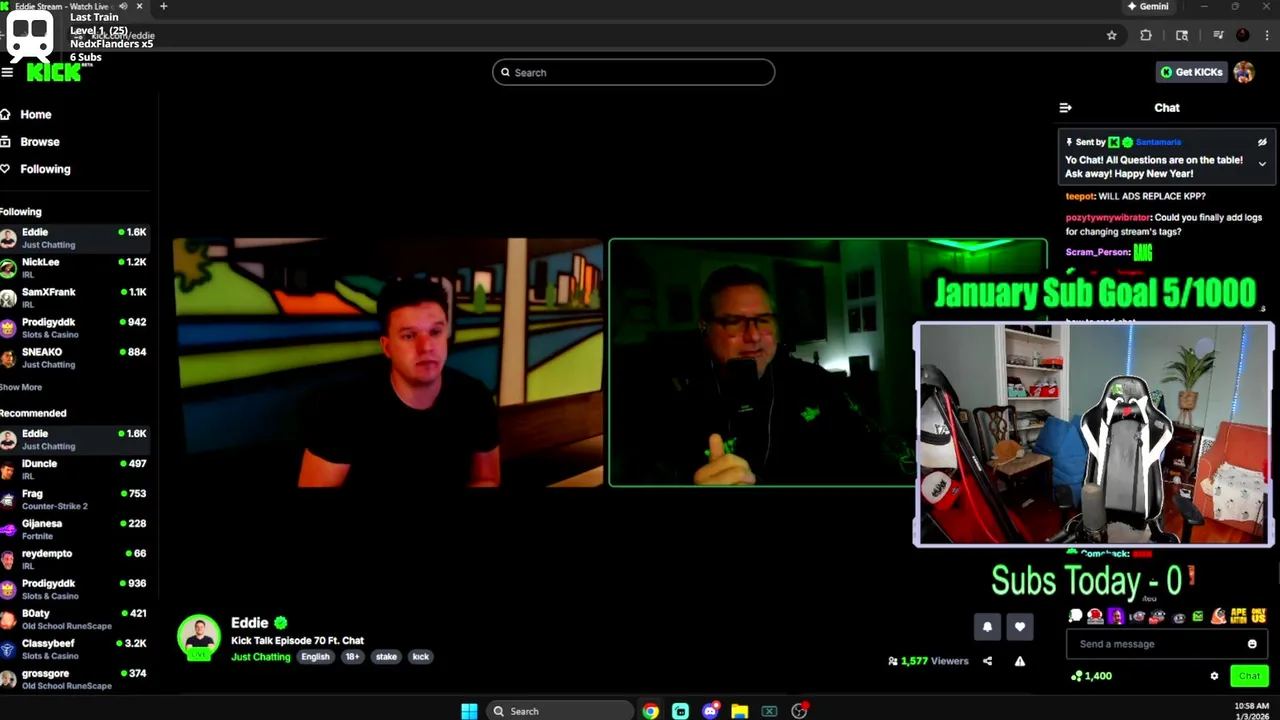The image size is (1280, 720).
Task: Open Chrome media controls icon
Action: click(1218, 35)
